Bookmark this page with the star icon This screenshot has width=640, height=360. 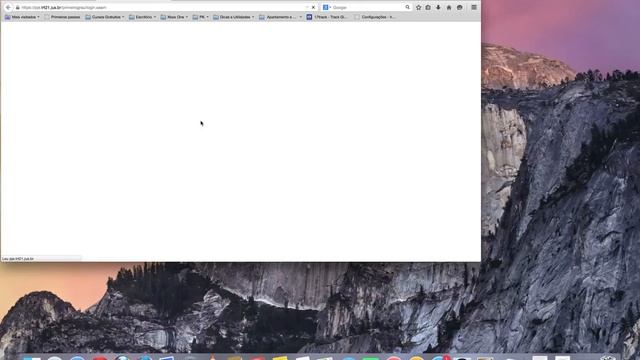tap(418, 7)
